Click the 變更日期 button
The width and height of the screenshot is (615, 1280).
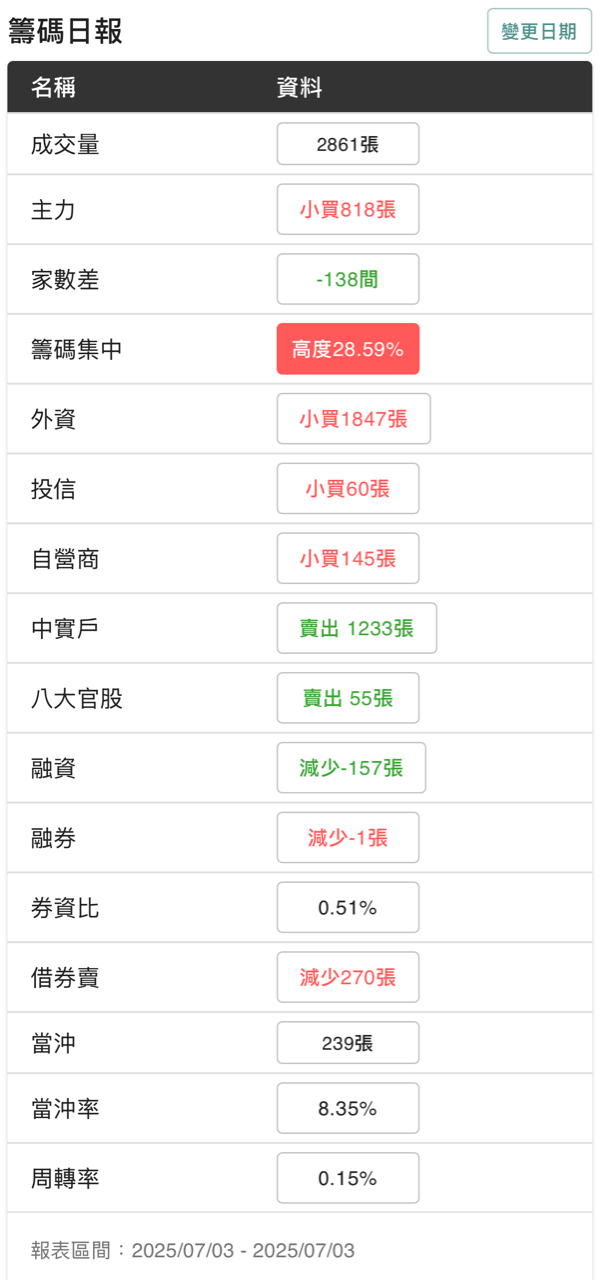[539, 31]
